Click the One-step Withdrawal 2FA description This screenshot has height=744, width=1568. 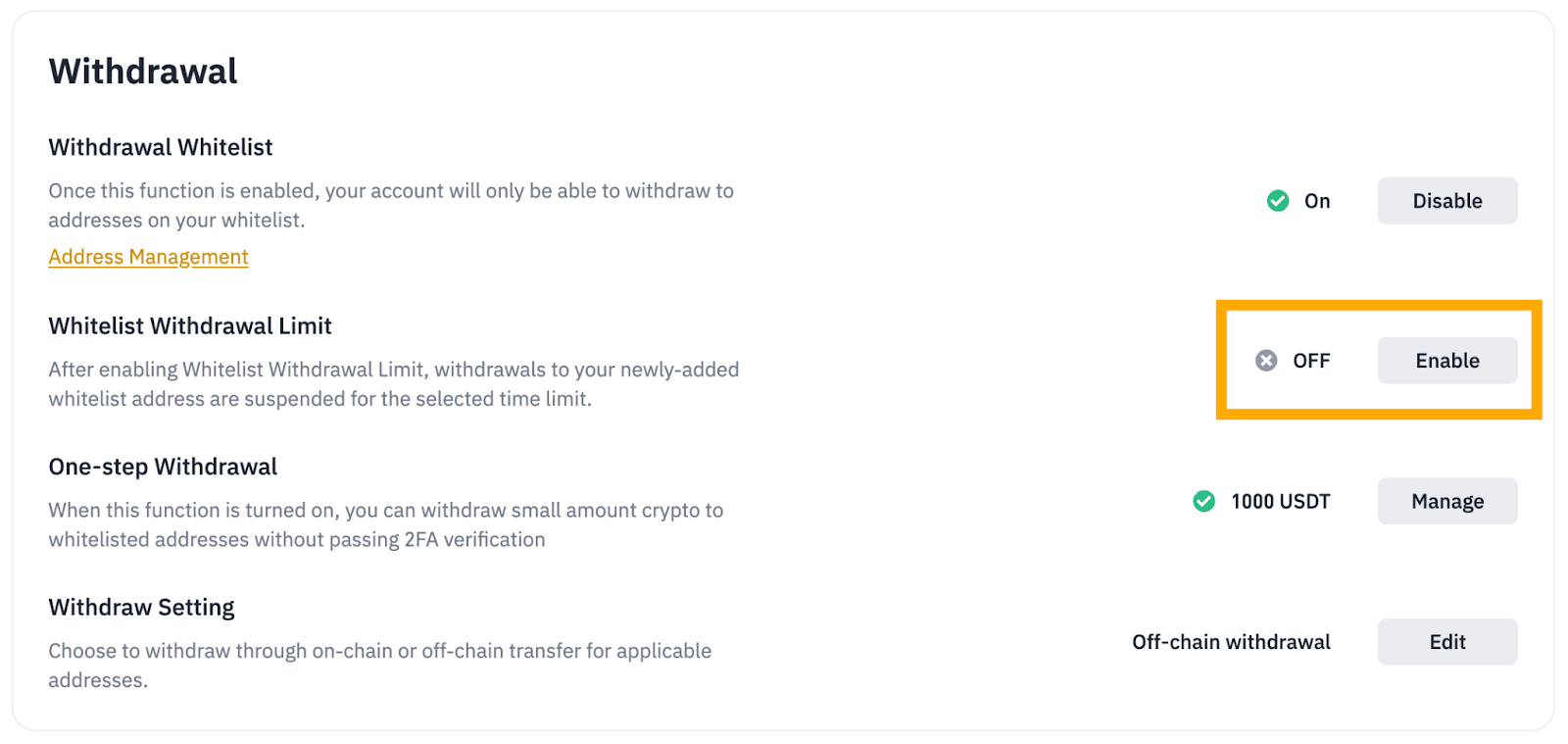pos(385,524)
